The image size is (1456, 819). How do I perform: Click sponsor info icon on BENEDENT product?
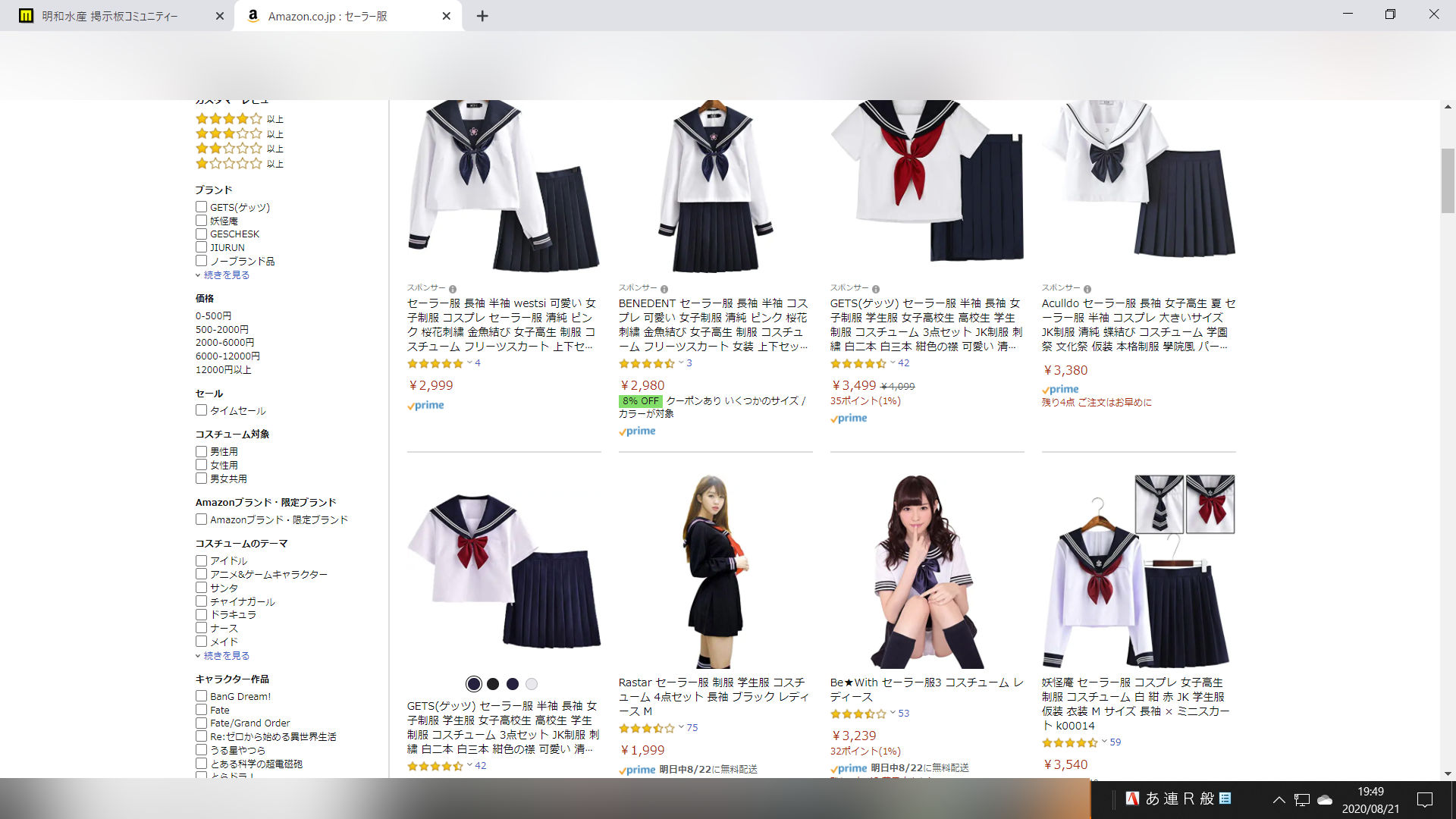[664, 289]
